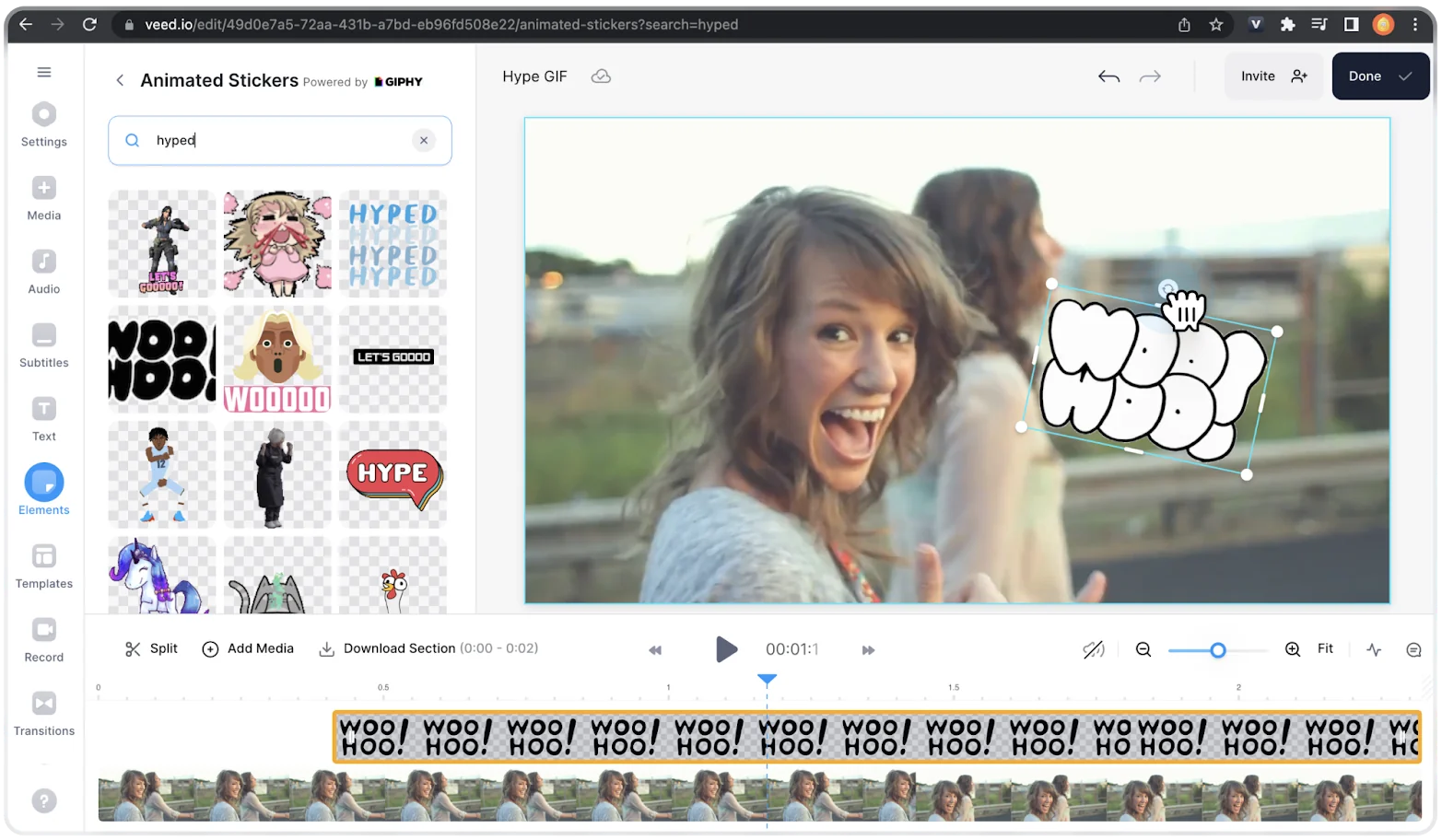Image resolution: width=1442 pixels, height=840 pixels.
Task: Open the Record sidebar tool
Action: pos(43,640)
